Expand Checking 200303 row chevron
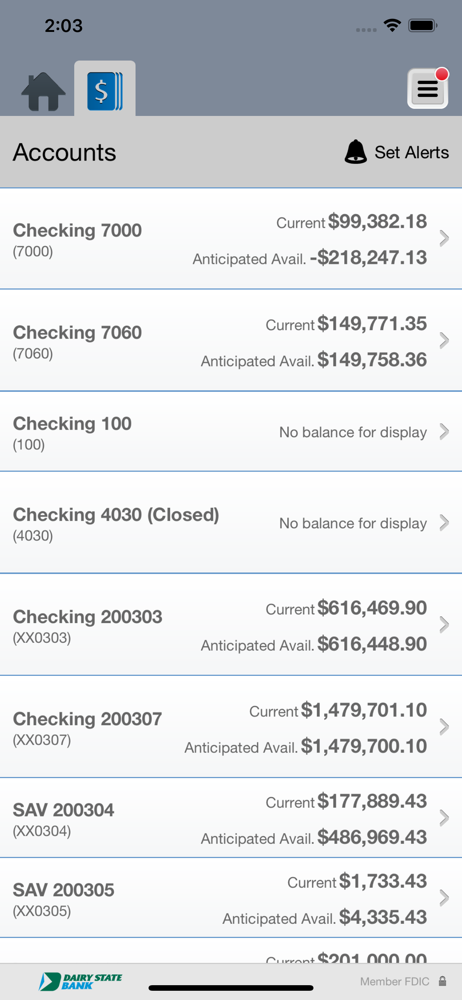The width and height of the screenshot is (462, 1000). point(445,625)
